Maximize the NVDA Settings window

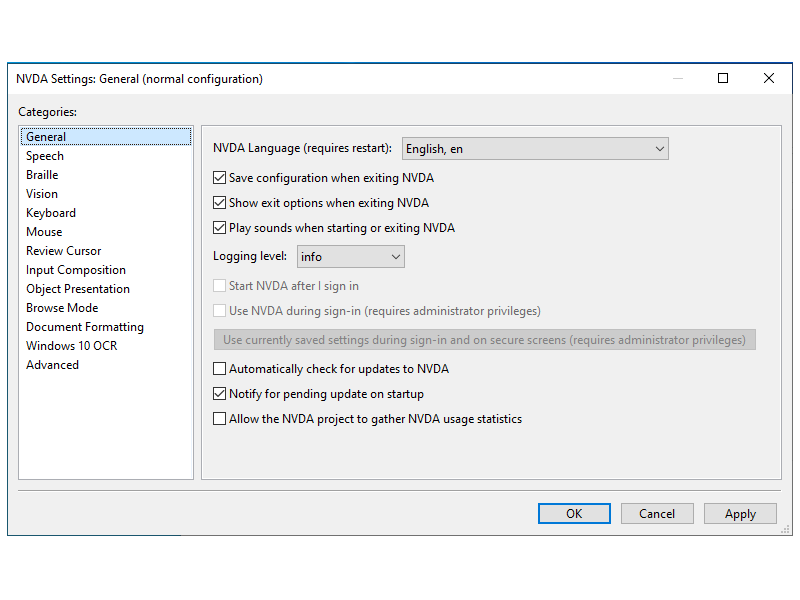click(723, 78)
